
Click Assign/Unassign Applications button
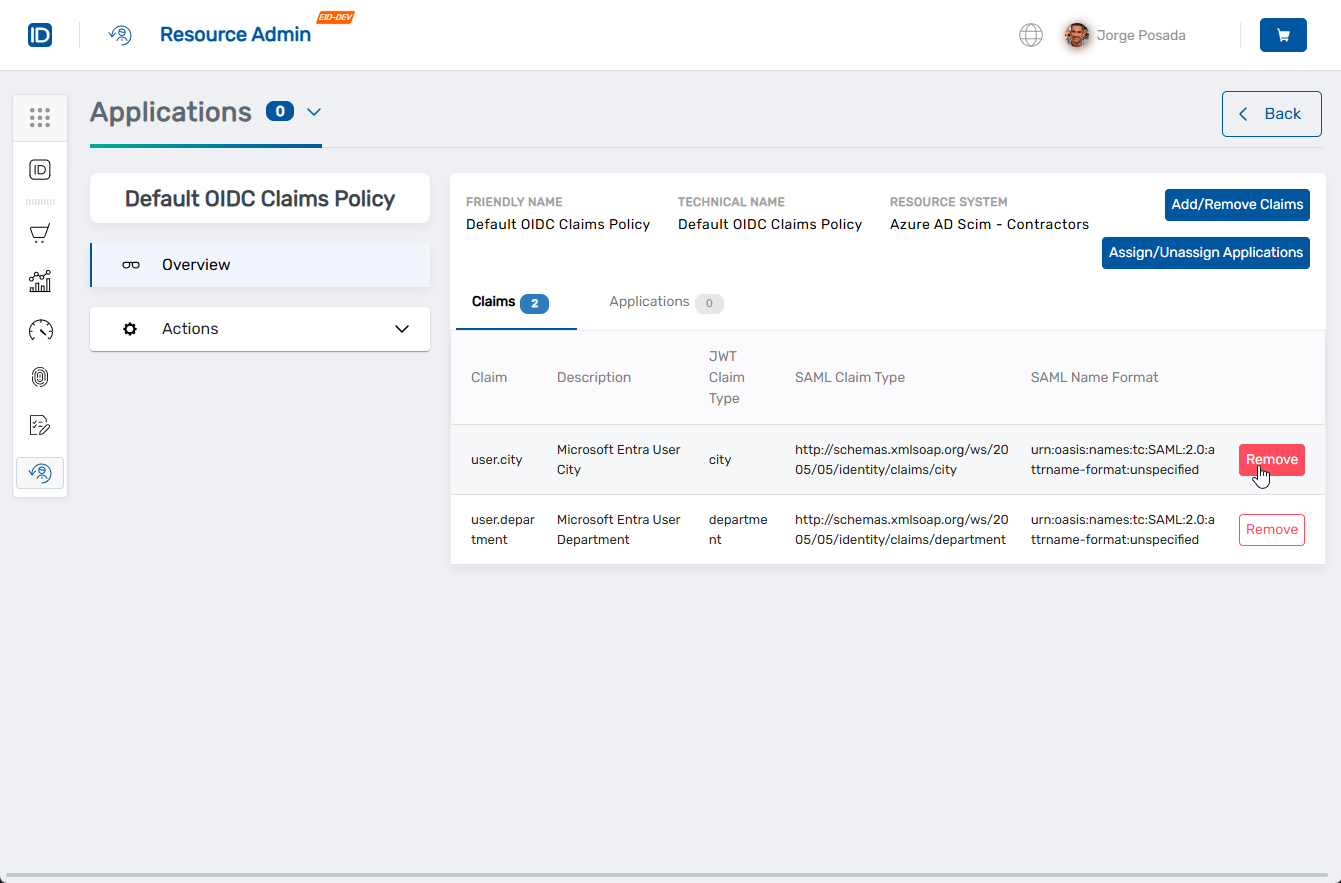(1205, 252)
